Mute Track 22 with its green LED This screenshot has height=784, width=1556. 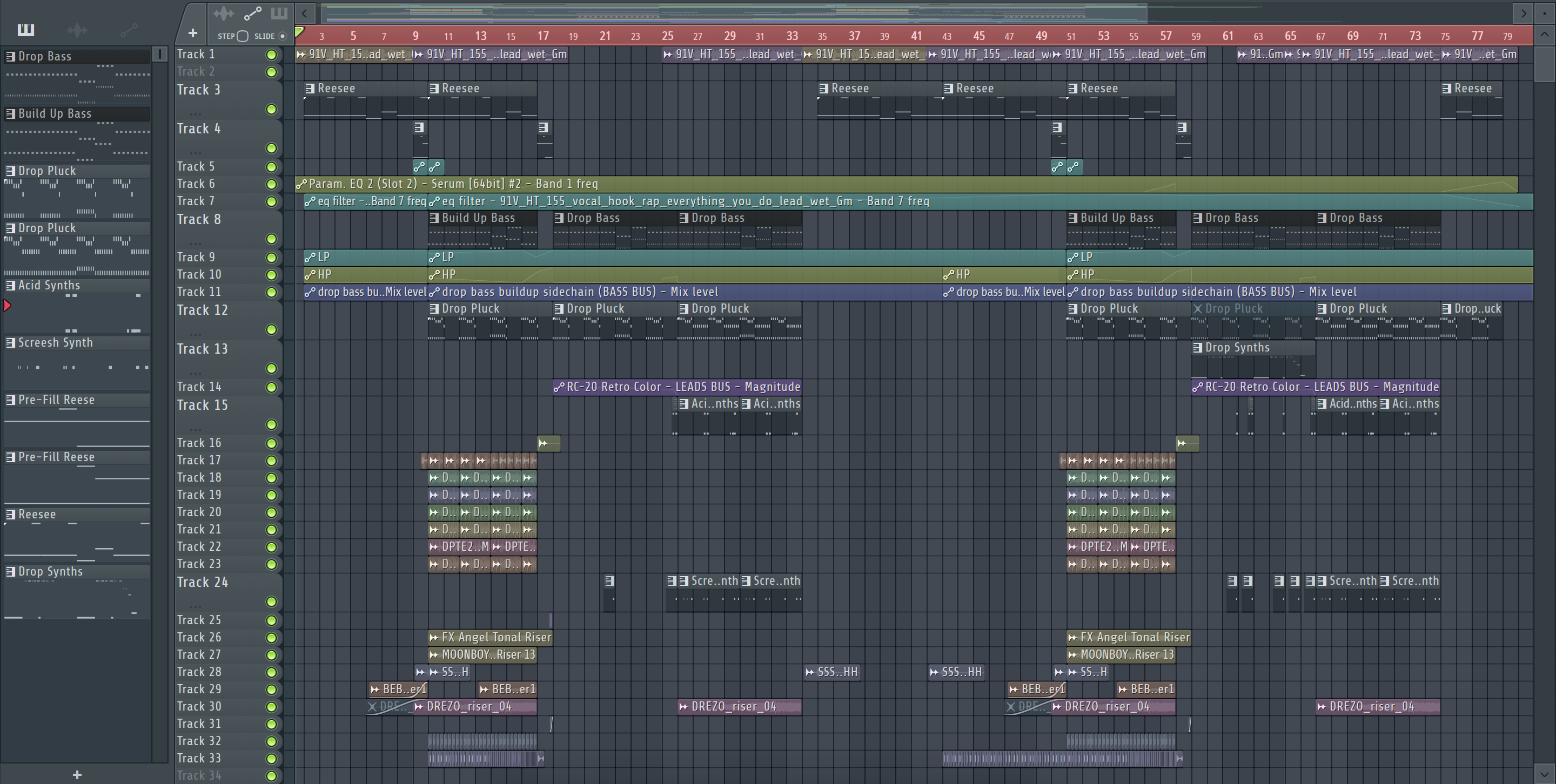(x=271, y=548)
